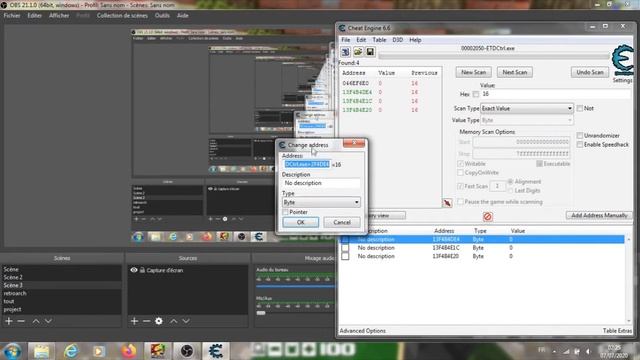Screen dimensions: 640x360
Task: Remove source with minus icon in Sources
Action: [x=147, y=321]
